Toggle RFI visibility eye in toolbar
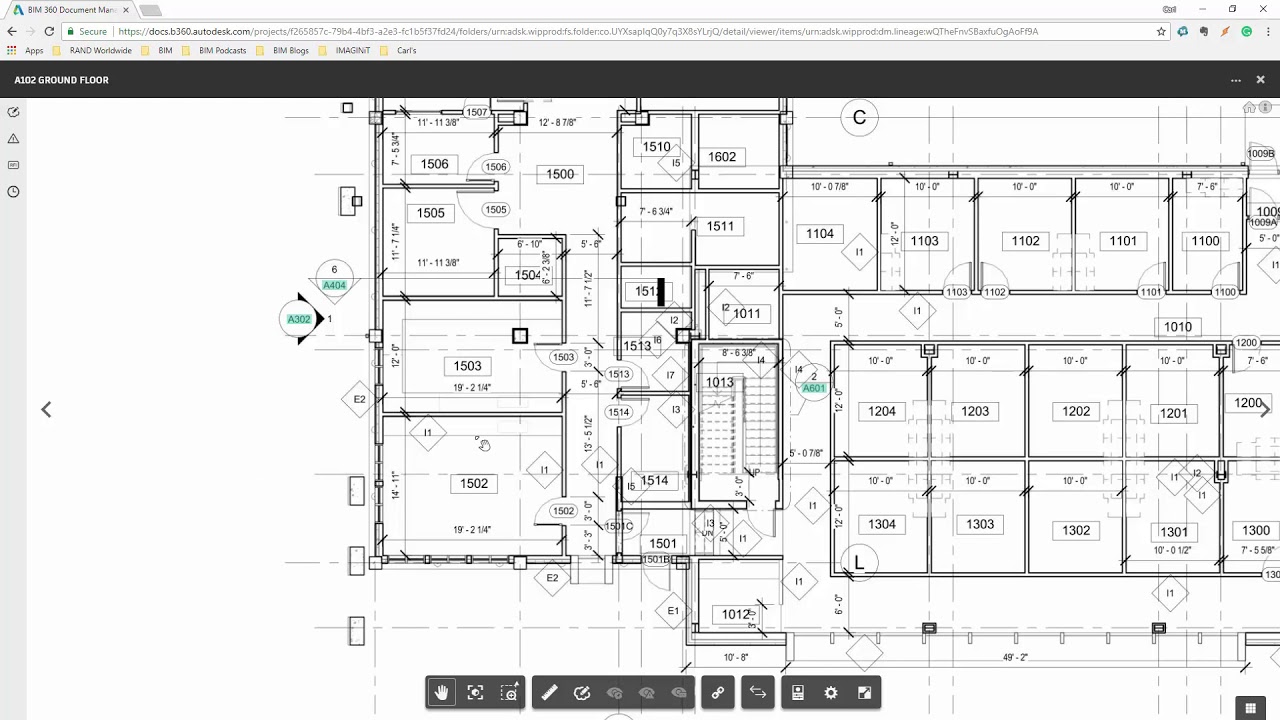The width and height of the screenshot is (1280, 720). [680, 693]
